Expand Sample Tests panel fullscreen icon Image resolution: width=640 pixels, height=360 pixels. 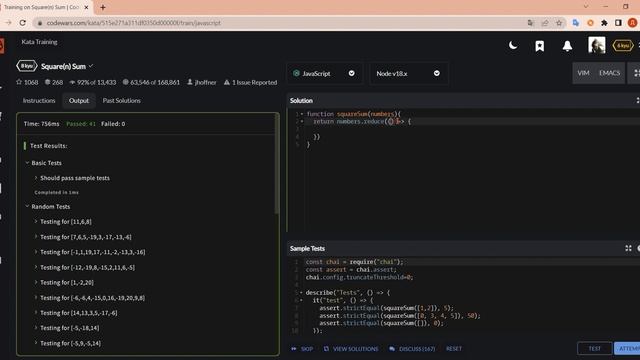pyautogui.click(x=628, y=248)
